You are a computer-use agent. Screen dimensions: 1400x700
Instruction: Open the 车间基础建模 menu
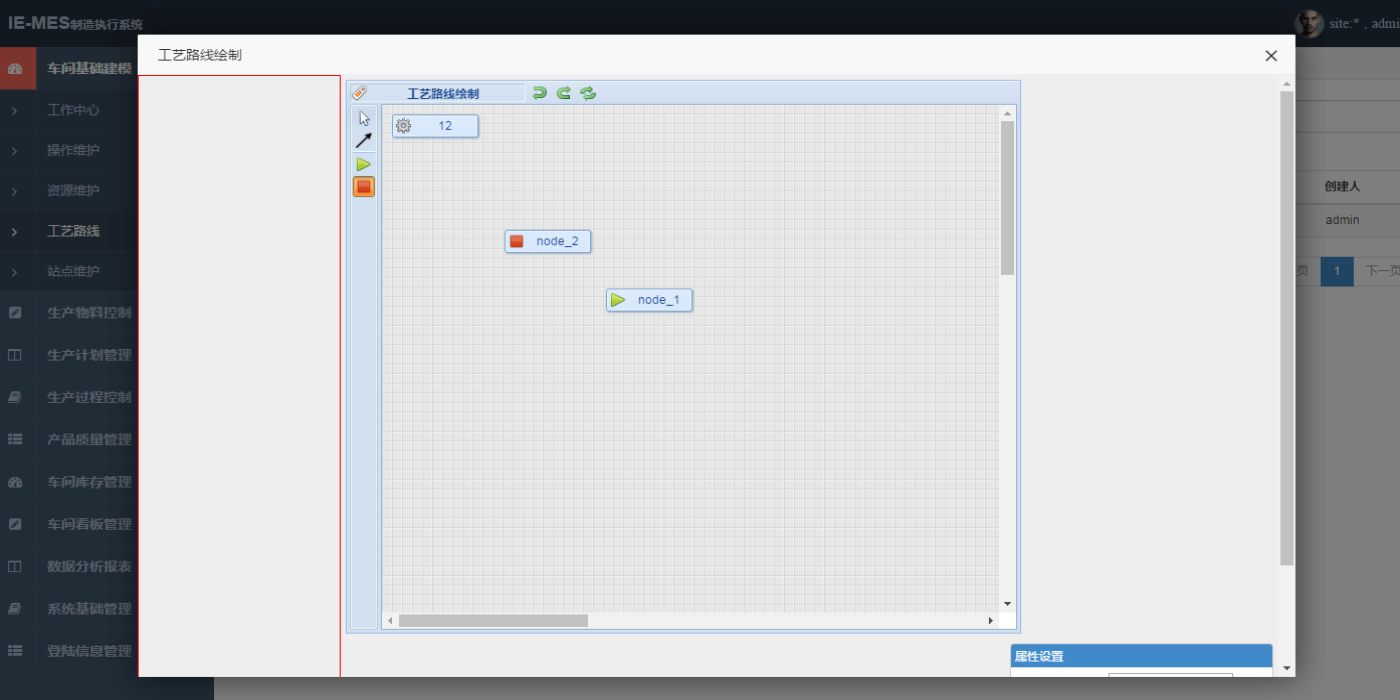click(x=89, y=69)
